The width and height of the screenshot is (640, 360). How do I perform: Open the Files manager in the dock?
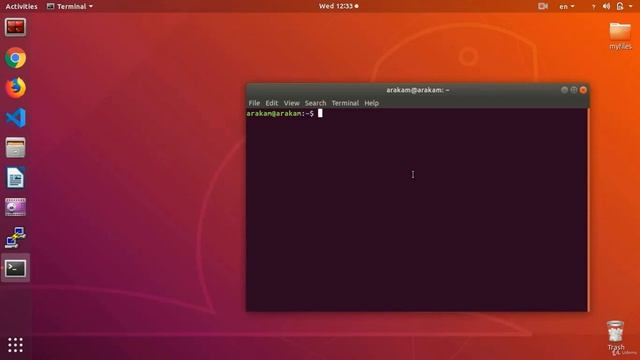(16, 147)
